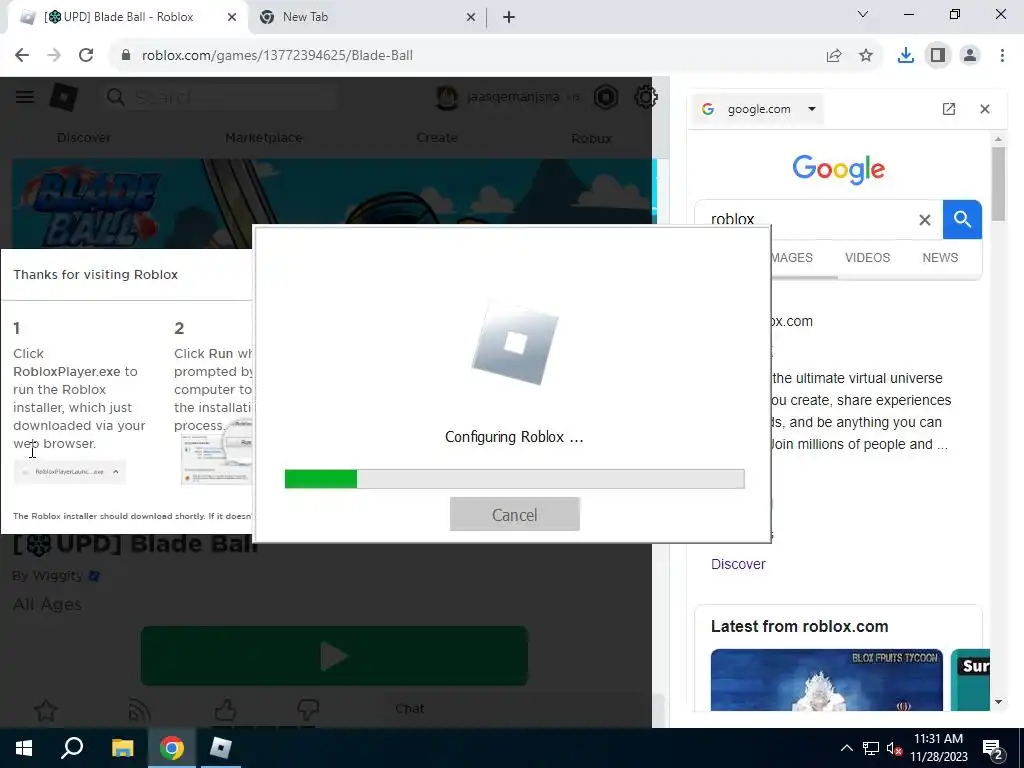Click Wiggity creator link
The width and height of the screenshot is (1024, 768).
click(56, 575)
